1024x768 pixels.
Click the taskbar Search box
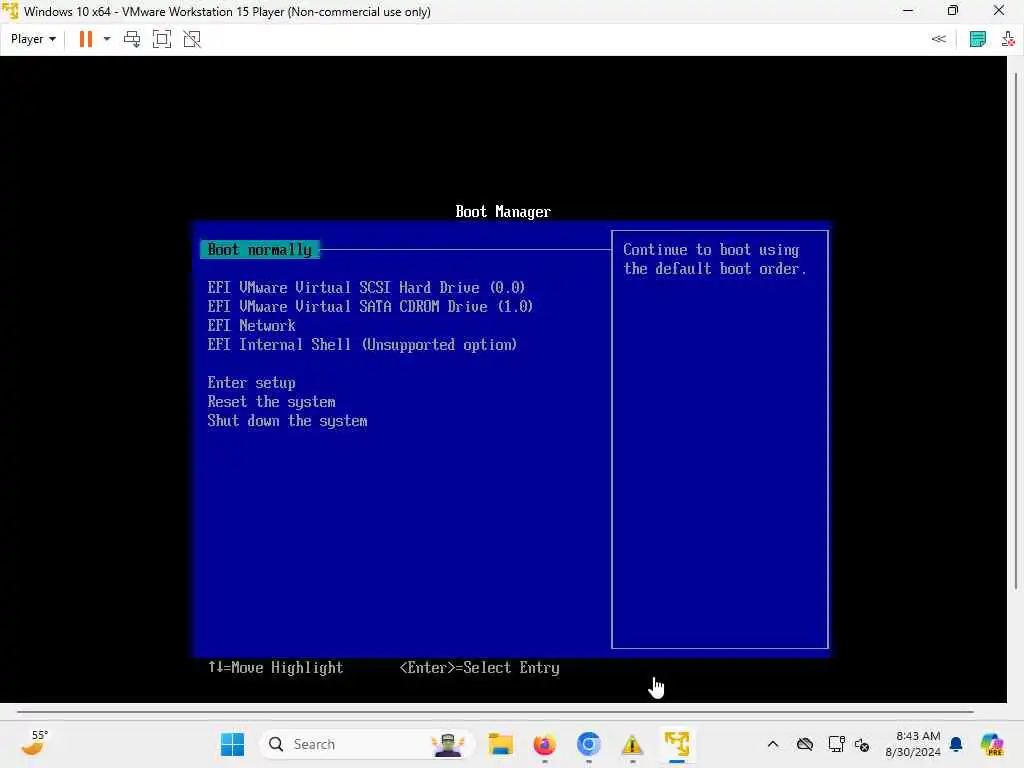(x=366, y=744)
